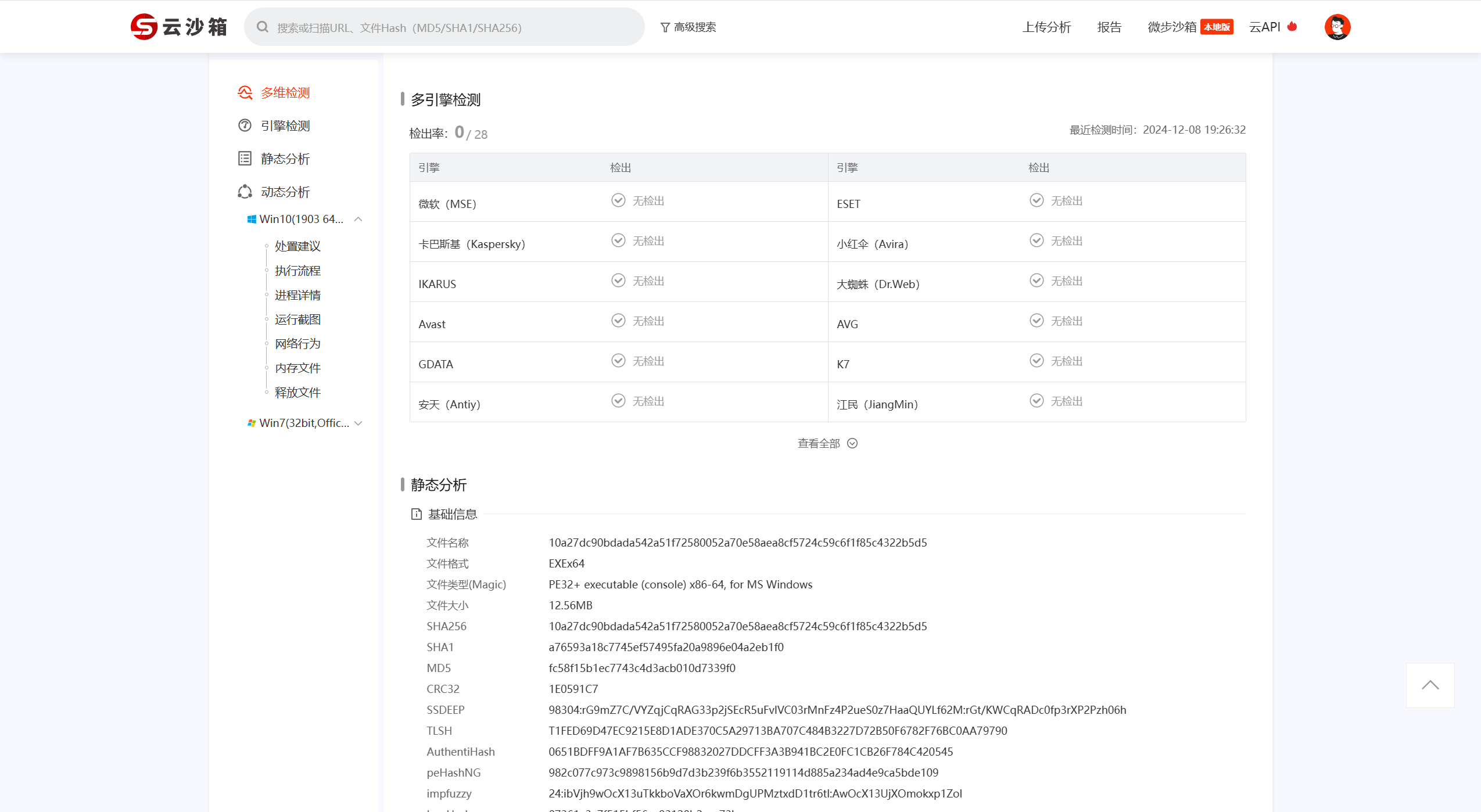Viewport: 1481px width, 812px height.
Task: Click the IKARUS row check-circle icon
Action: pos(618,281)
